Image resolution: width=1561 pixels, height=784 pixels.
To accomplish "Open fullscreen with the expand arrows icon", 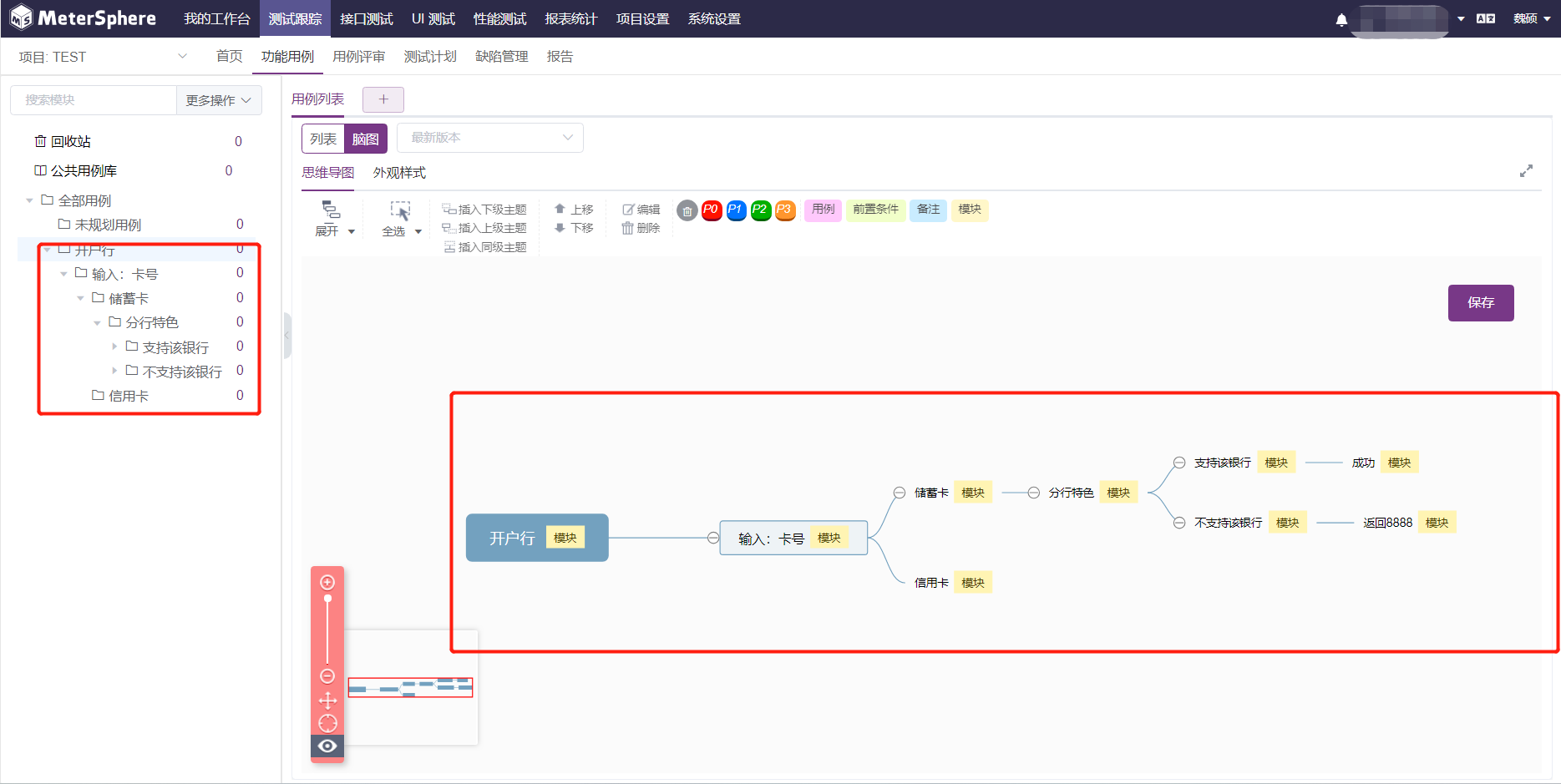I will coord(1526,171).
